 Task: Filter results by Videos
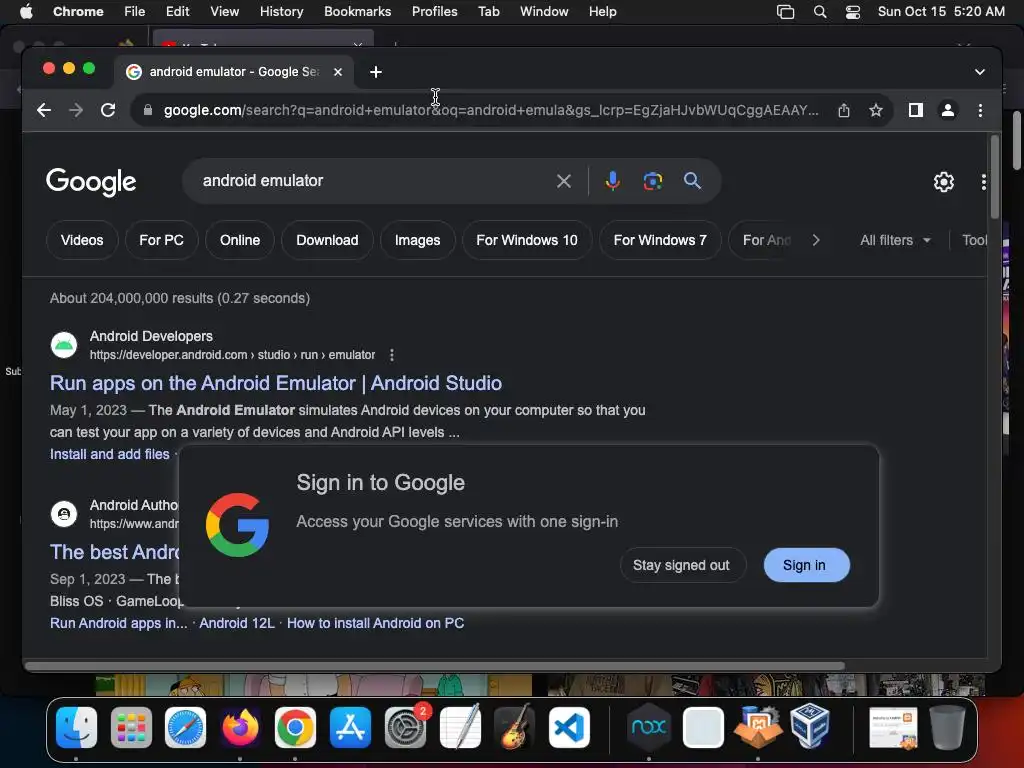point(82,240)
